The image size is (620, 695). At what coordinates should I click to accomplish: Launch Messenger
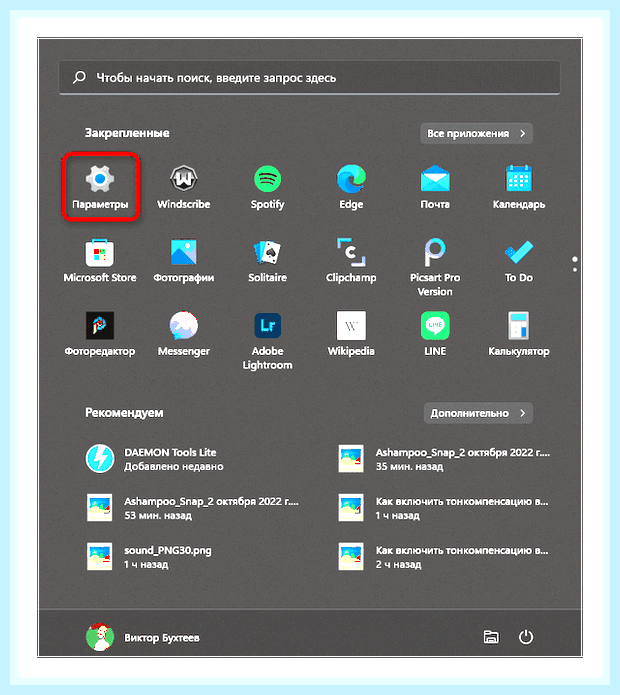[183, 333]
